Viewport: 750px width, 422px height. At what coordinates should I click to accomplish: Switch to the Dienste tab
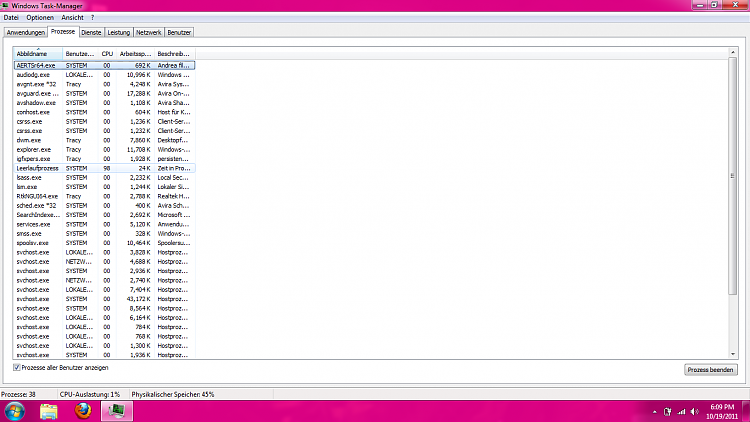[x=91, y=33]
